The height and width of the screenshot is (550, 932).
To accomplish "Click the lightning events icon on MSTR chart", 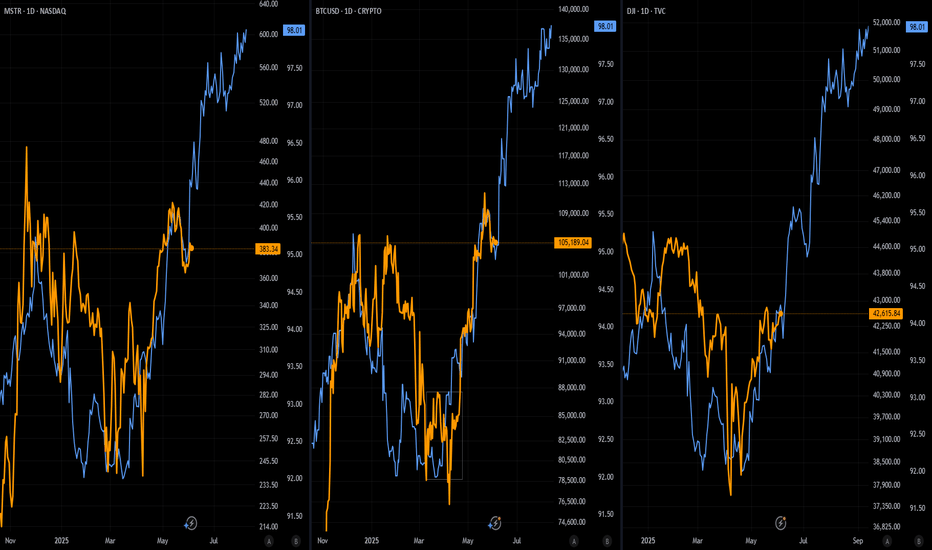I will [191, 523].
